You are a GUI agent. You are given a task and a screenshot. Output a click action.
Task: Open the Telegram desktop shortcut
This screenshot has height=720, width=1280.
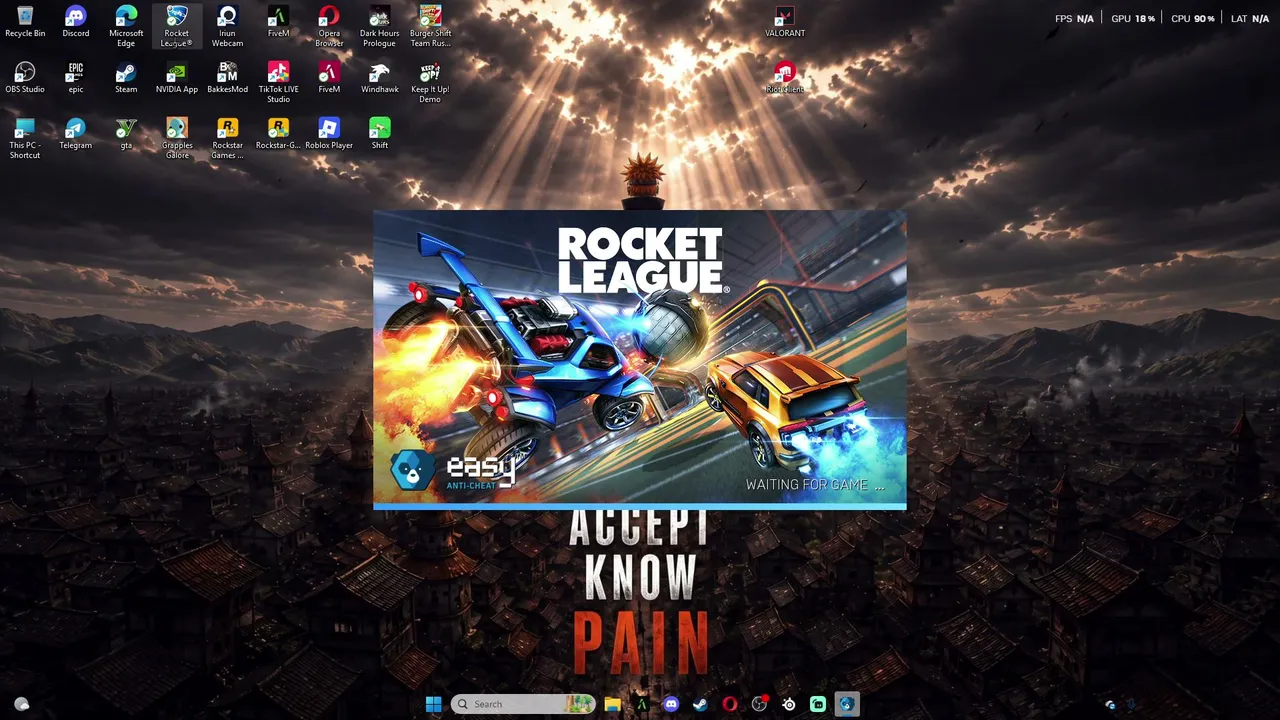(75, 134)
